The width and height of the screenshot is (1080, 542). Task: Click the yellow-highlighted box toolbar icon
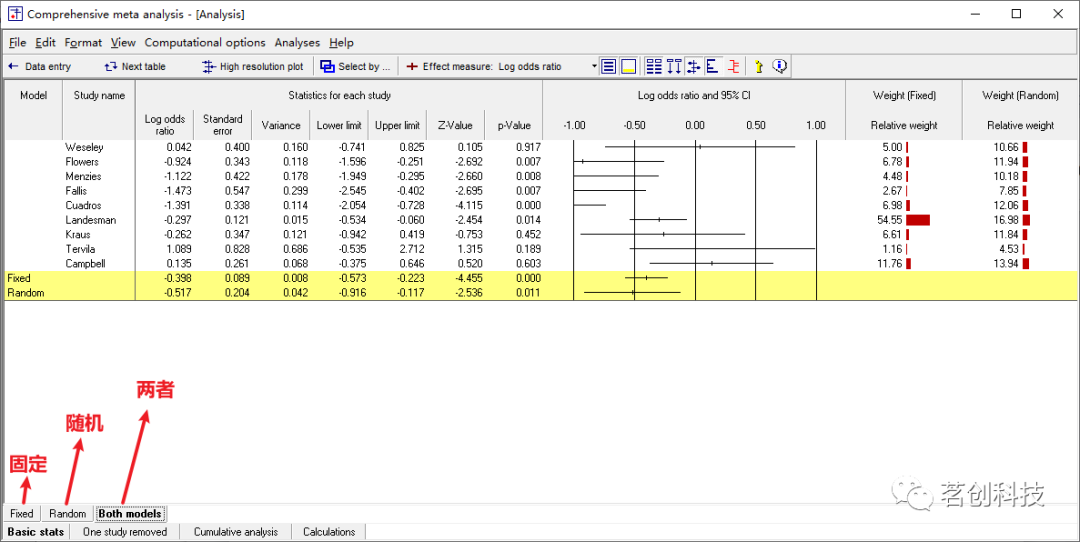tap(628, 67)
